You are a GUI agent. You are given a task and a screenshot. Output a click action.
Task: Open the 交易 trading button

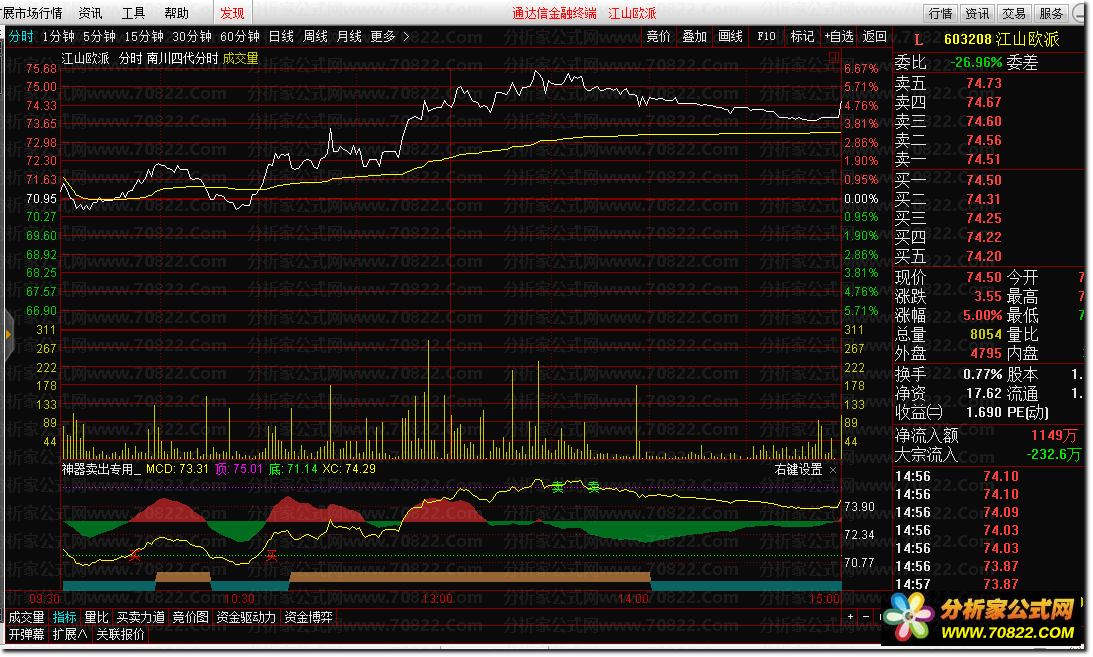[x=1014, y=13]
